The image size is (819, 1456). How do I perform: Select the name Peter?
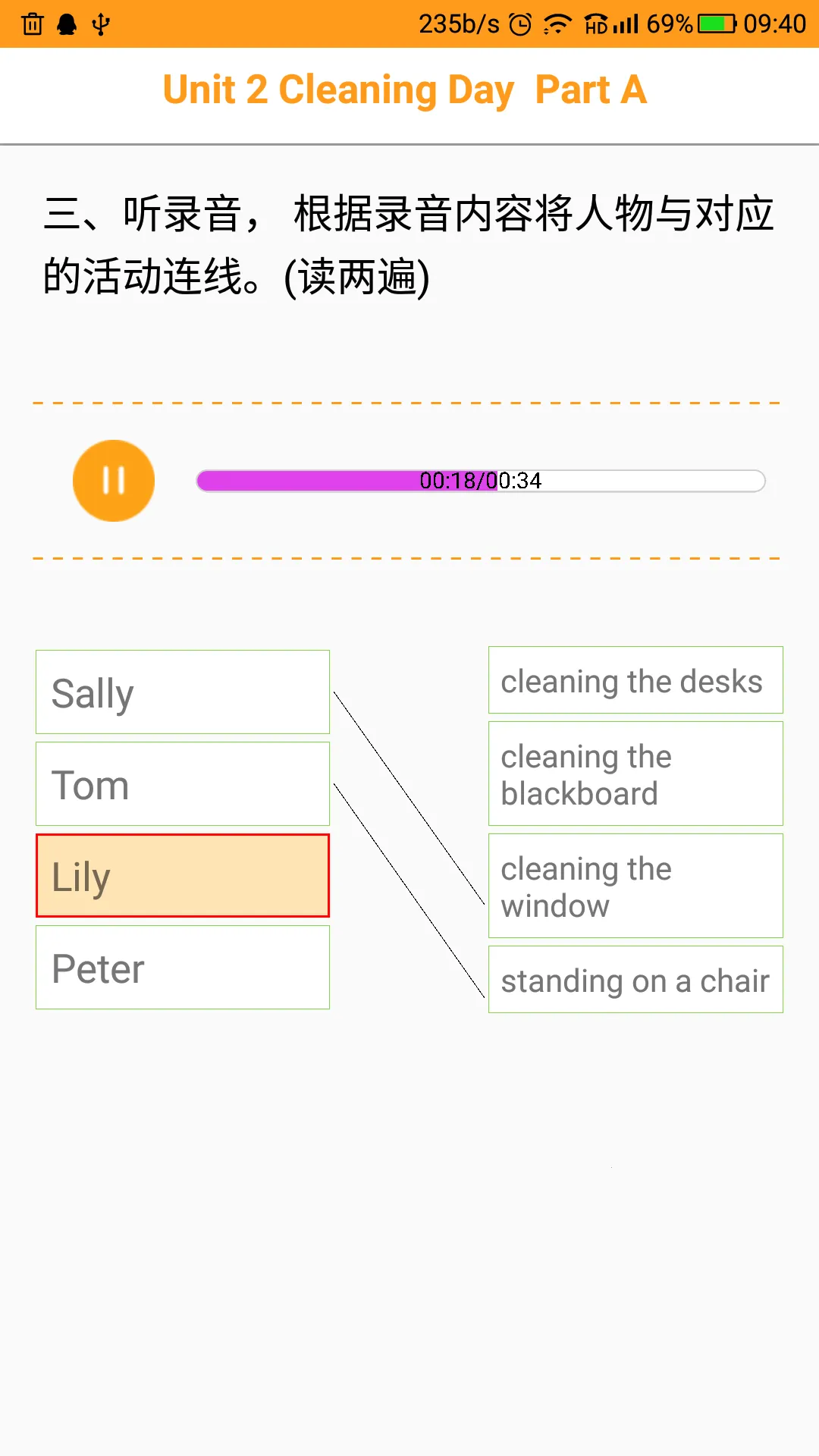pyautogui.click(x=183, y=968)
